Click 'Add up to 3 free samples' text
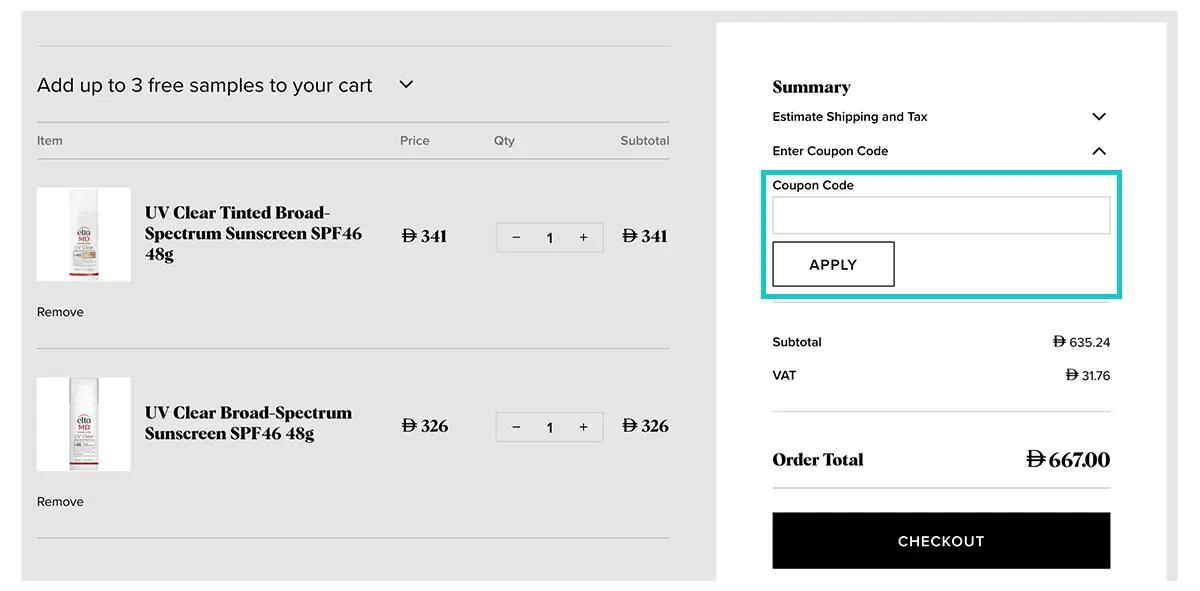Screen dimensions: 1200x591 pyautogui.click(x=205, y=86)
